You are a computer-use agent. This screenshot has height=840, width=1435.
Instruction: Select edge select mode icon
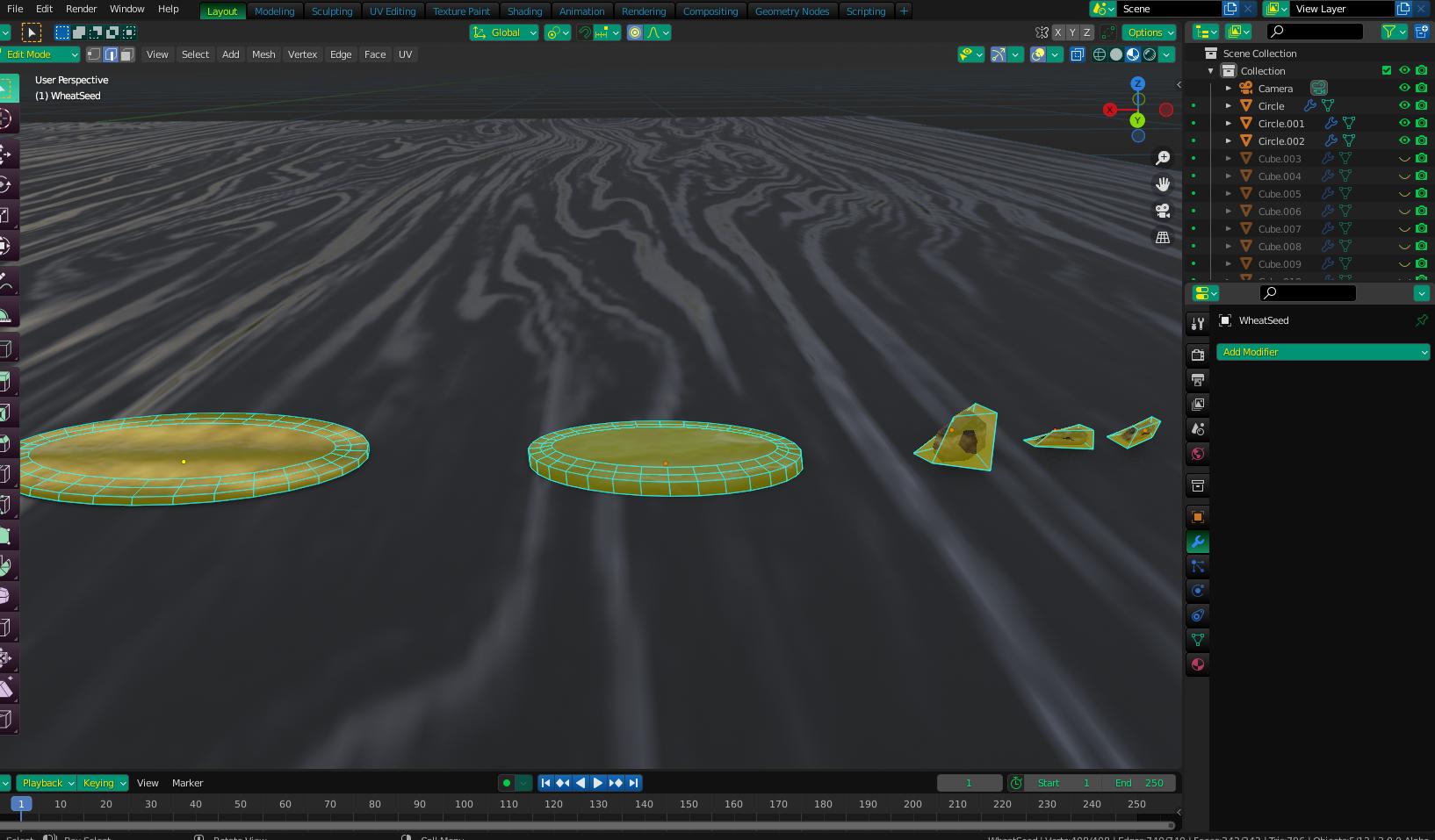point(111,54)
